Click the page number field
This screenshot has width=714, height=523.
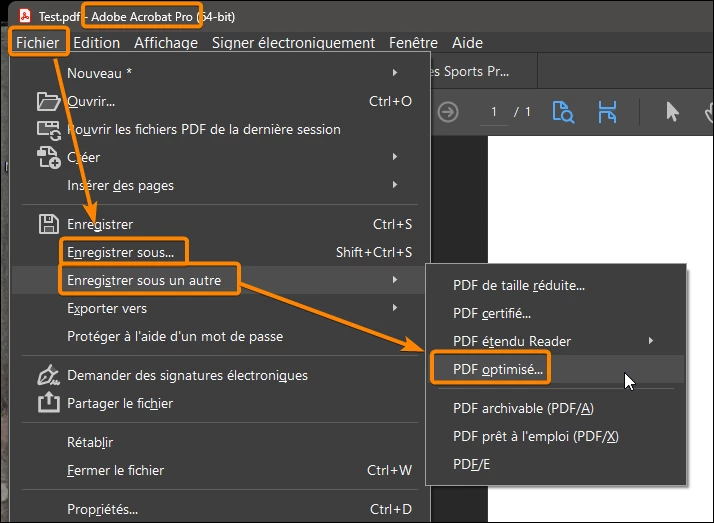pos(494,112)
